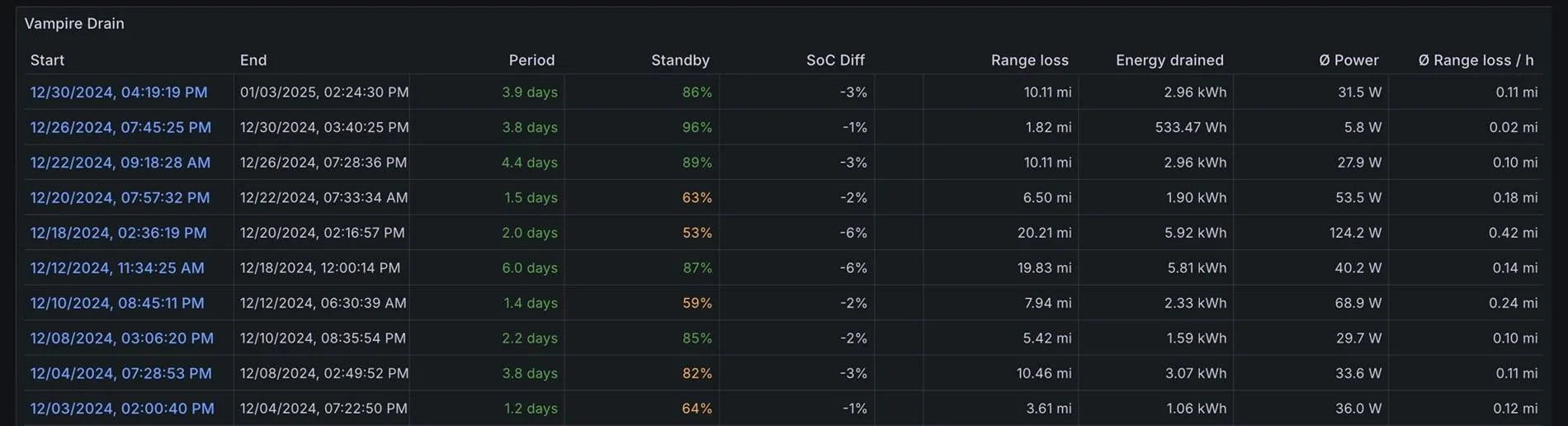Viewport: 1568px width, 426px height.
Task: Select the 12/18/2024, 02:36:19 PM start link
Action: [119, 233]
